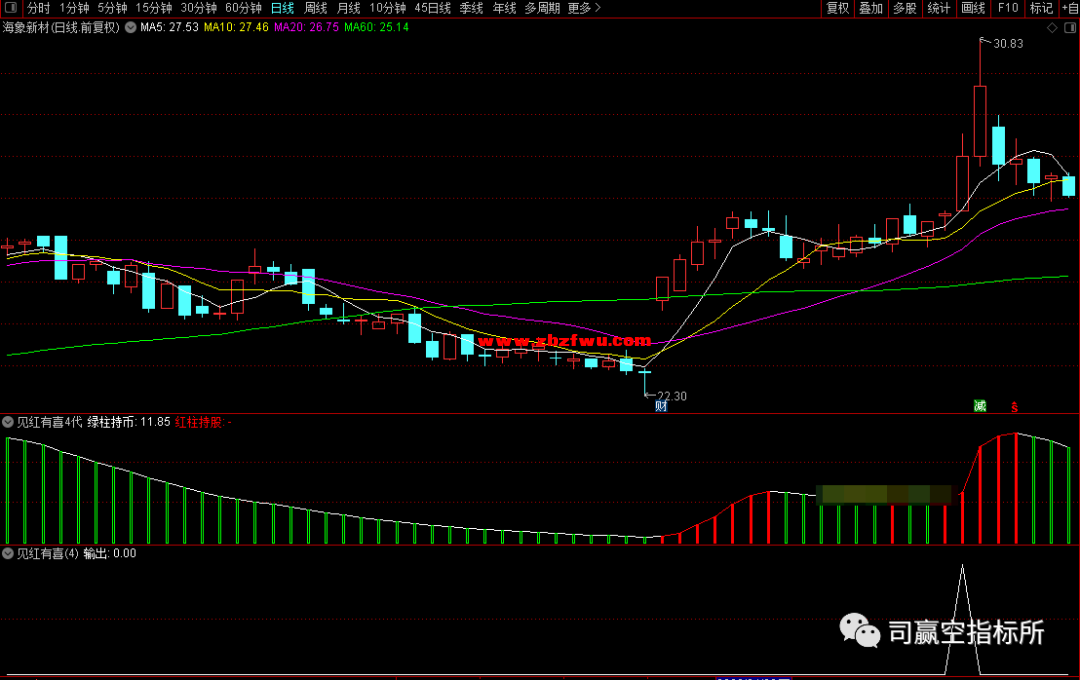Switch to 年线 yearly chart
The height and width of the screenshot is (680, 1080).
504,8
